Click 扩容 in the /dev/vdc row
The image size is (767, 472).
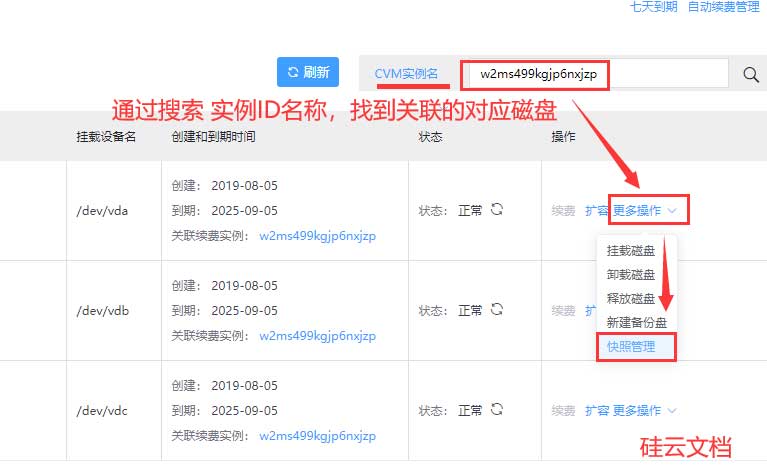(x=597, y=410)
